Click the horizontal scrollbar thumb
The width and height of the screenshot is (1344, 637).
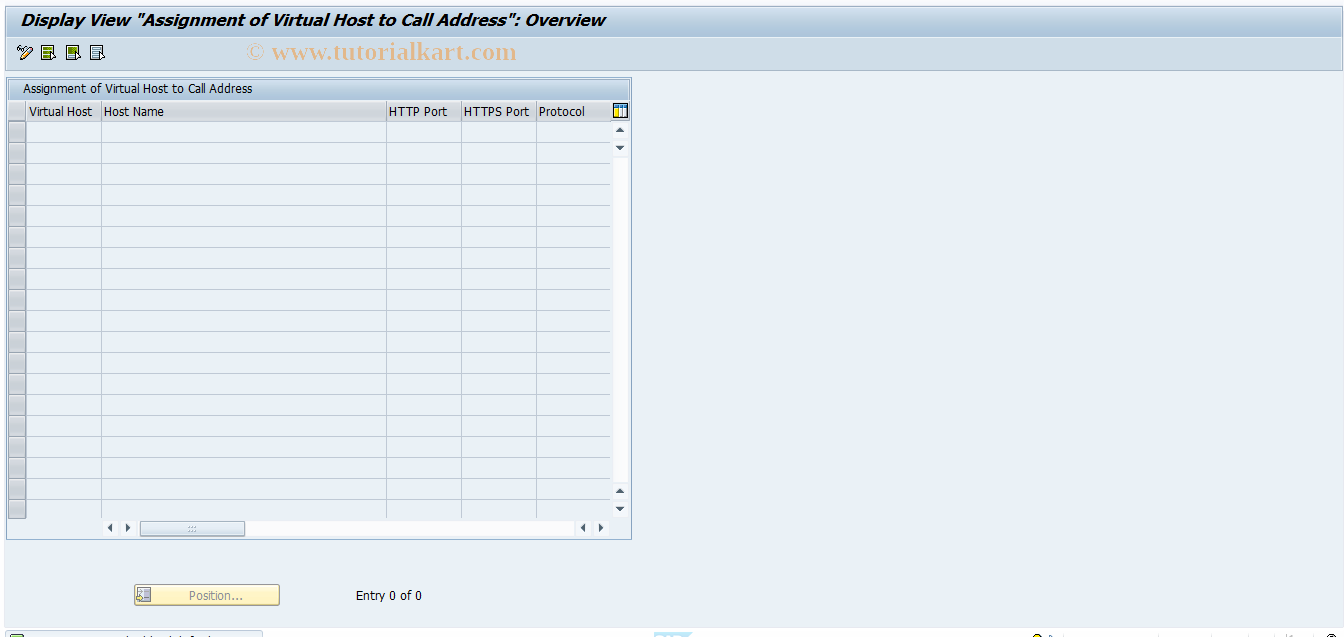pyautogui.click(x=192, y=528)
